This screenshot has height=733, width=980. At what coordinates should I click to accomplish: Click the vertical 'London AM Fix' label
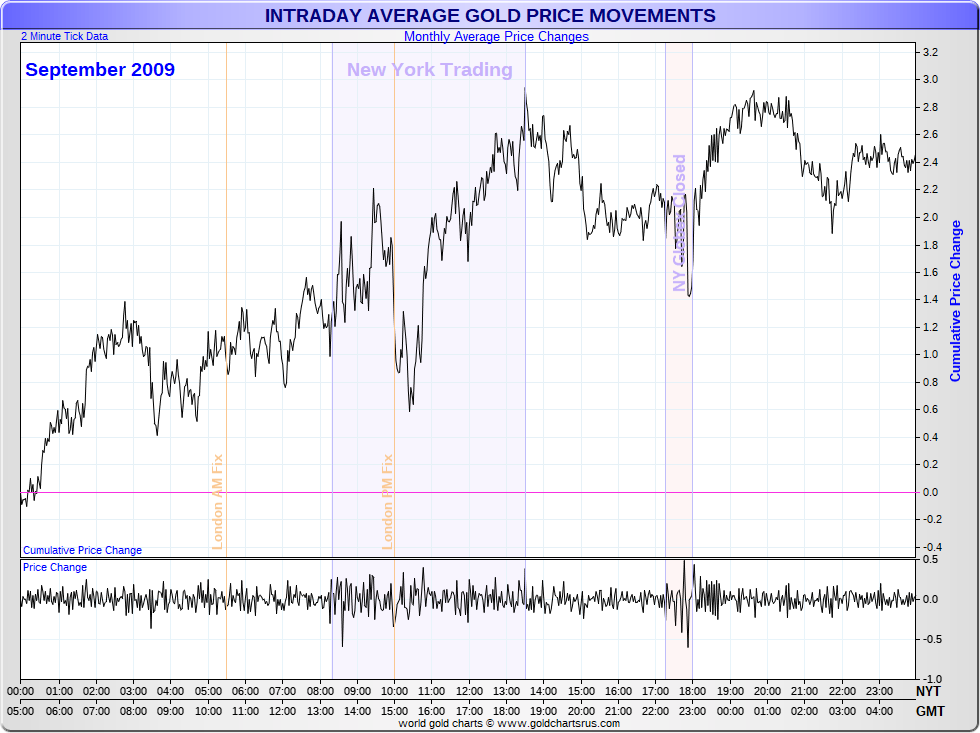point(218,502)
